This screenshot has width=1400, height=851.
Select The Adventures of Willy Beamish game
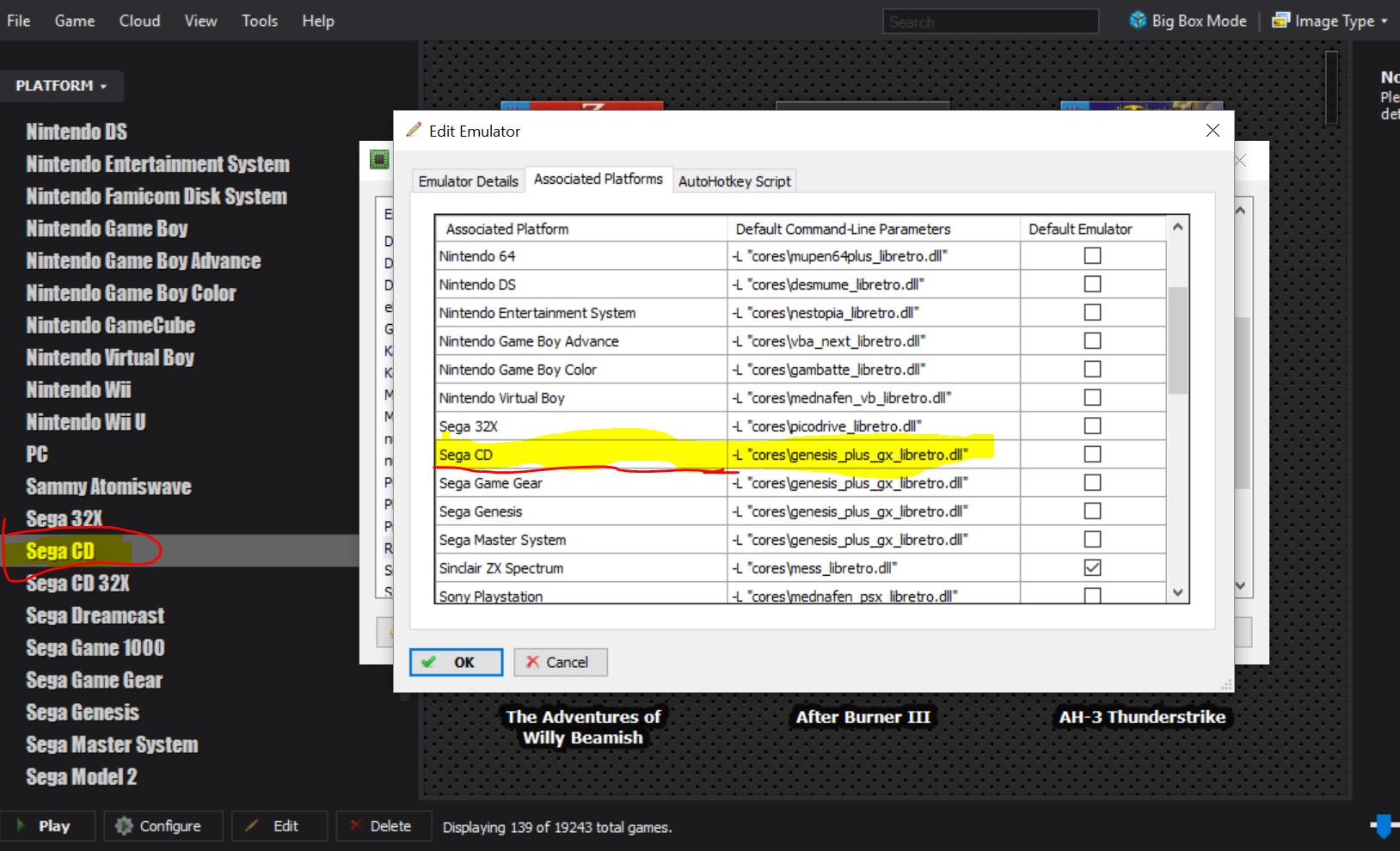tap(583, 727)
